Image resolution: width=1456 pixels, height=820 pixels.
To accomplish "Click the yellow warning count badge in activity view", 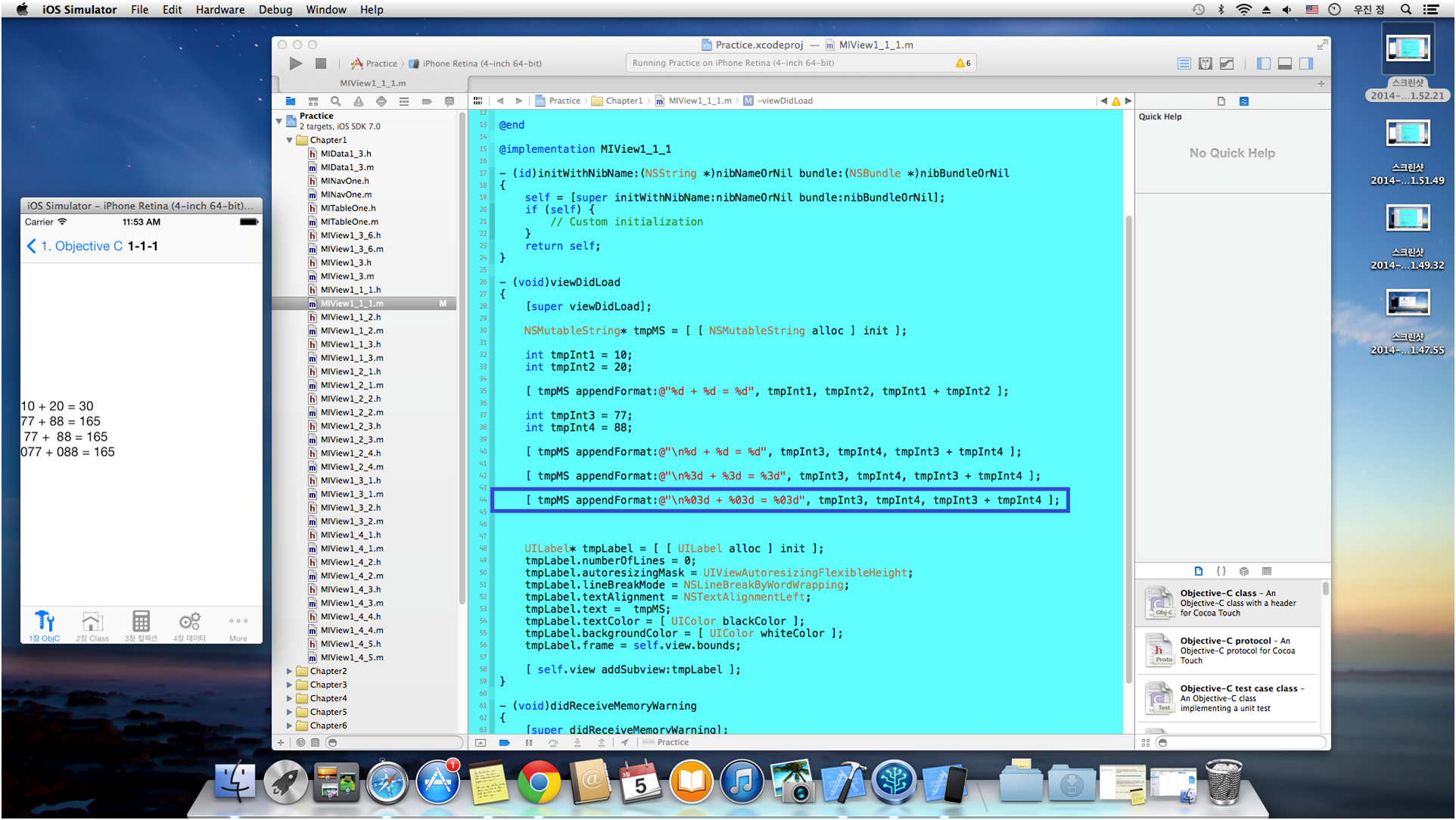I will click(963, 64).
